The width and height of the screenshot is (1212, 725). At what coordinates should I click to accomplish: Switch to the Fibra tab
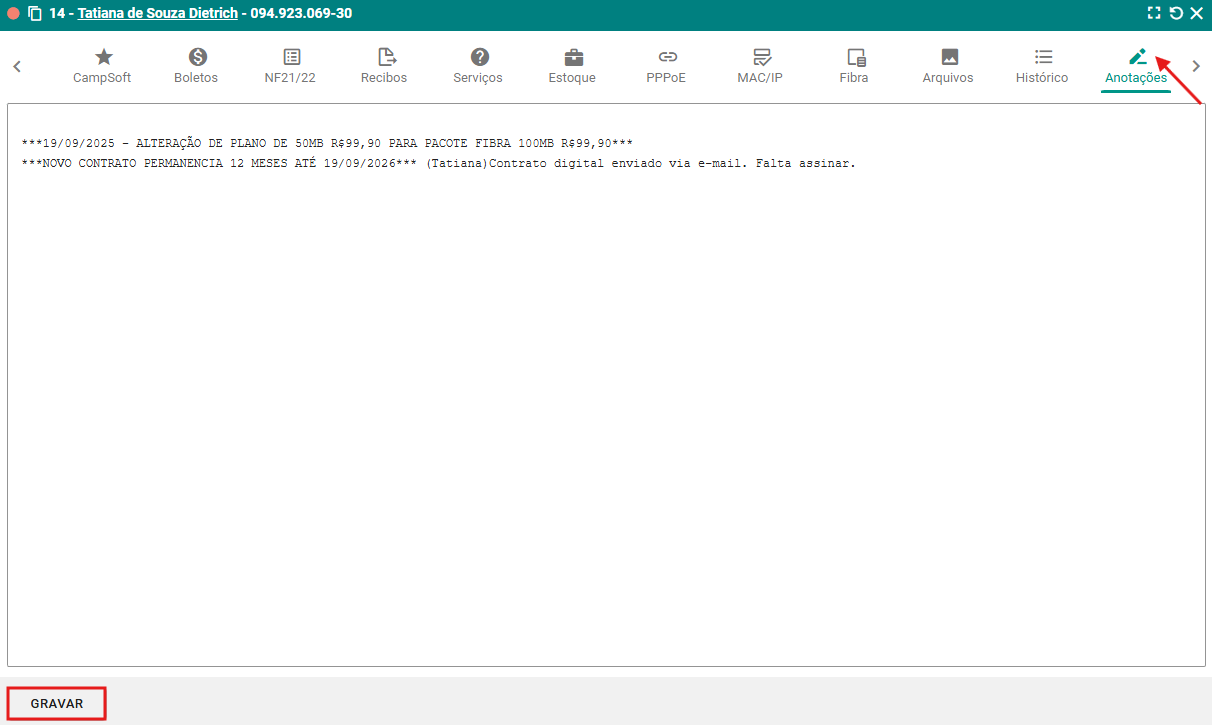[855, 66]
